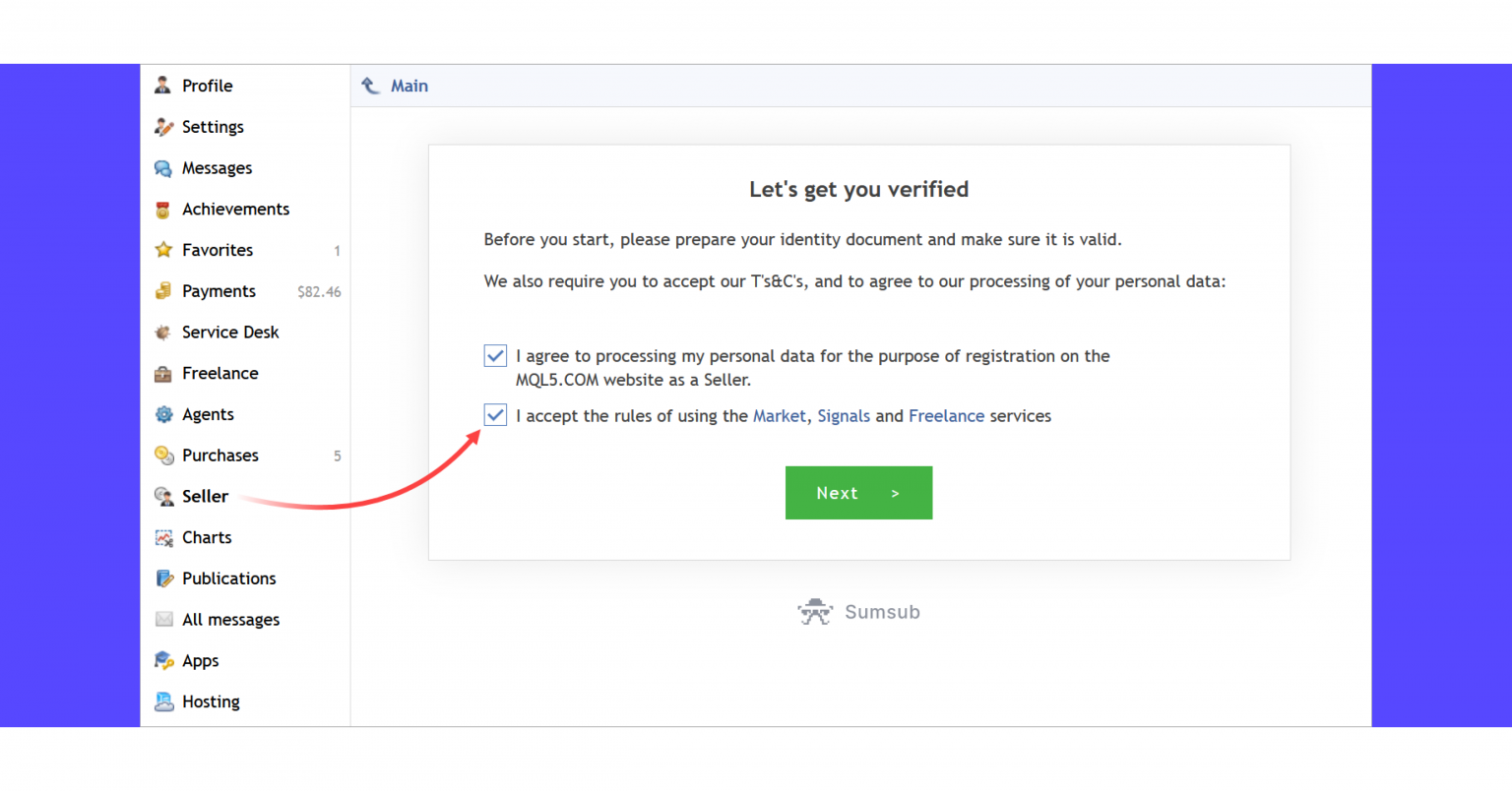Click the Messages chat bubble icon
1512x791 pixels.
tap(163, 168)
